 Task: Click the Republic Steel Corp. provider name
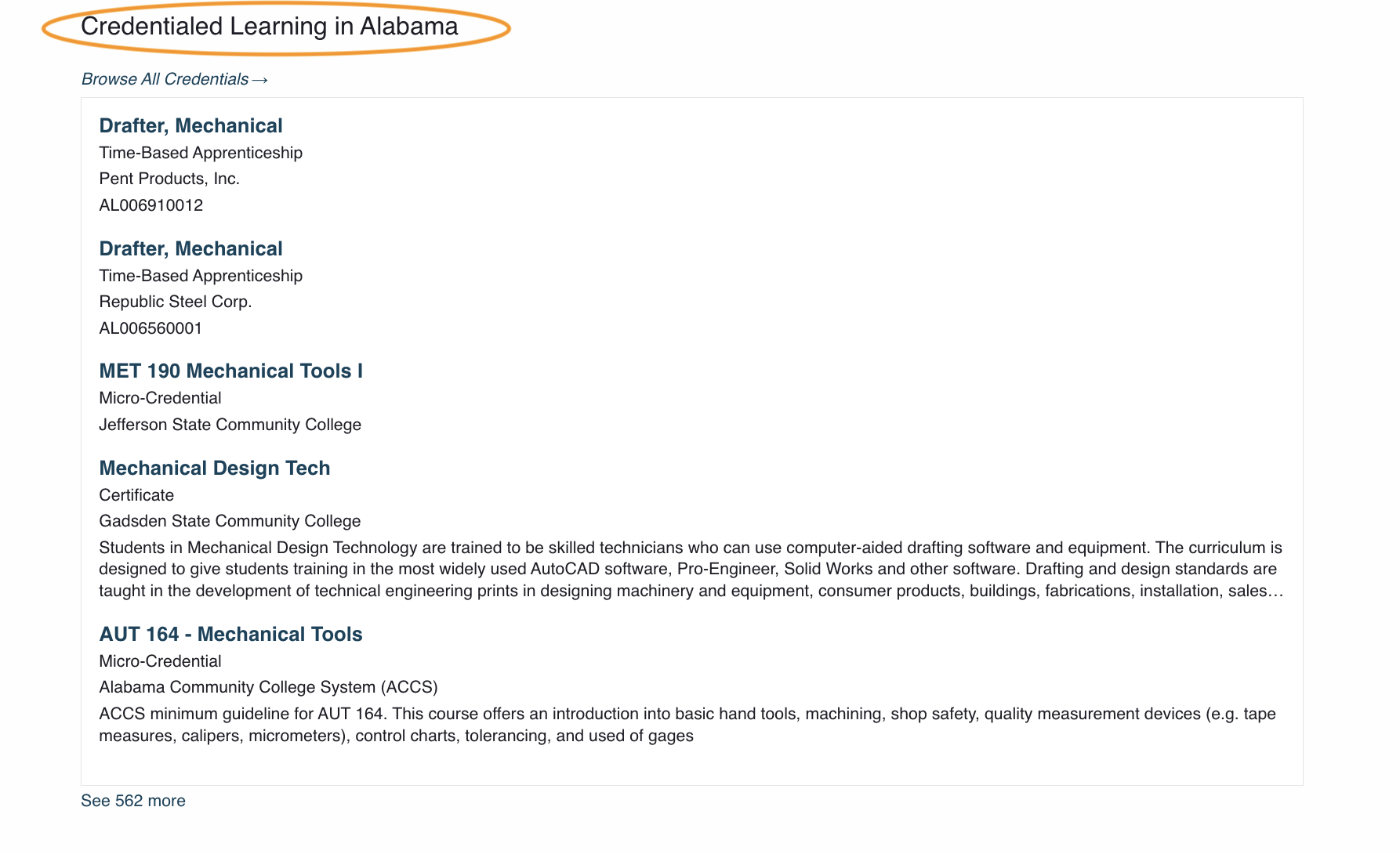(x=175, y=302)
